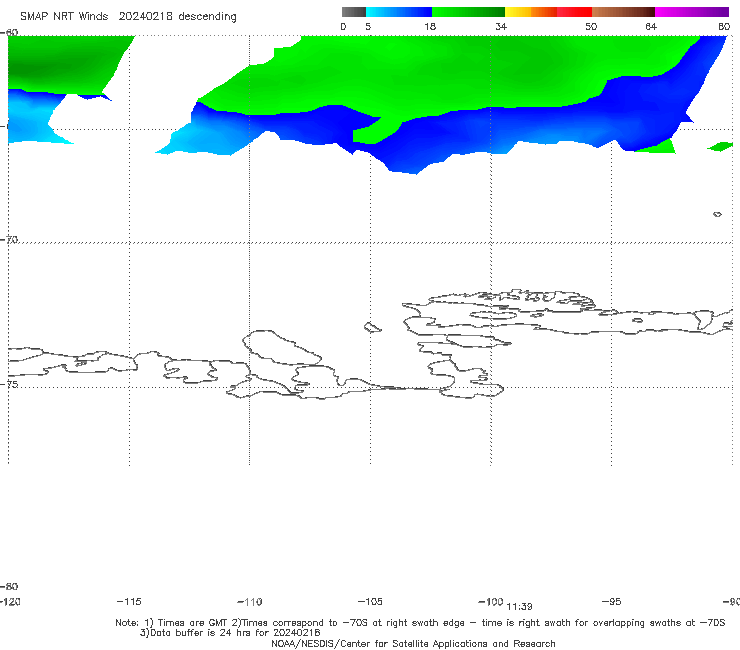Click the longitude label '-100'
The width and height of the screenshot is (740, 650).
pyautogui.click(x=491, y=601)
